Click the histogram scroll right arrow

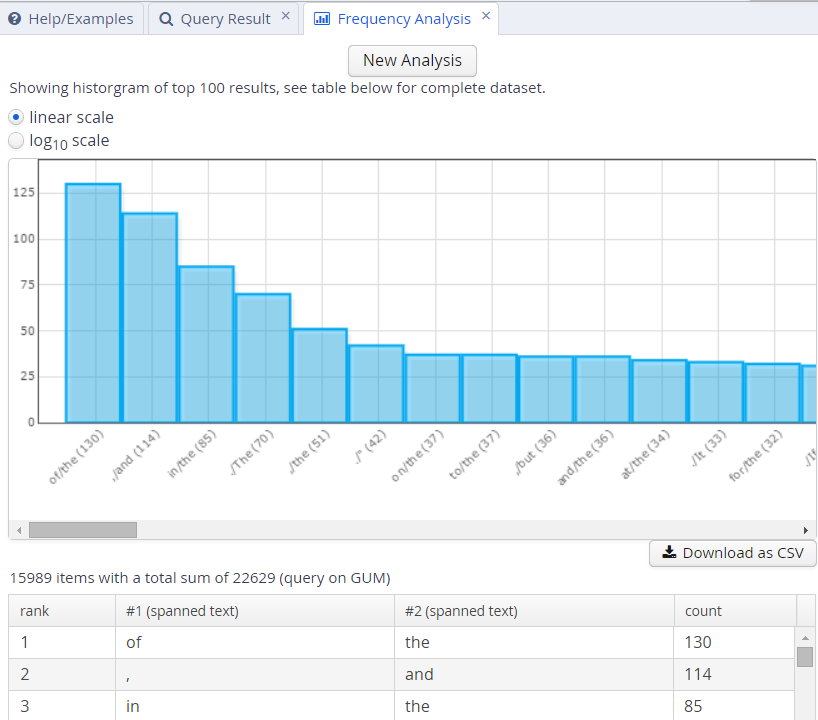click(x=806, y=530)
